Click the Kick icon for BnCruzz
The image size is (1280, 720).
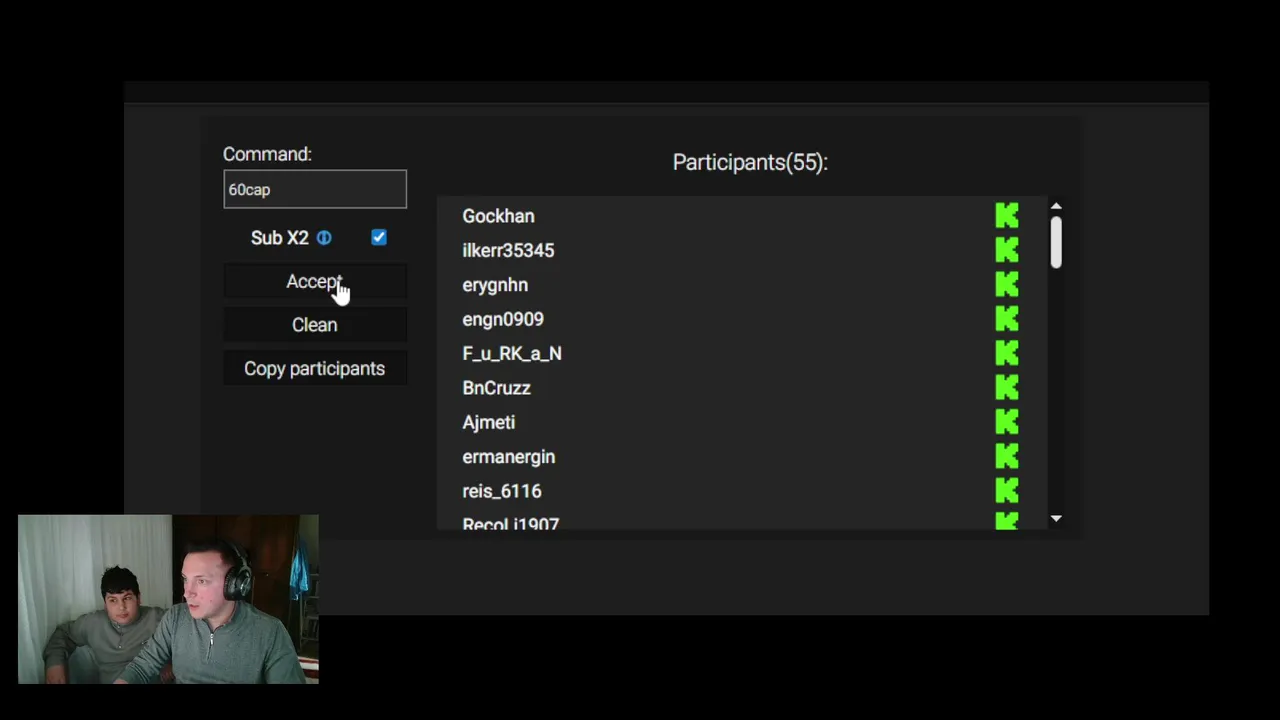click(1007, 388)
